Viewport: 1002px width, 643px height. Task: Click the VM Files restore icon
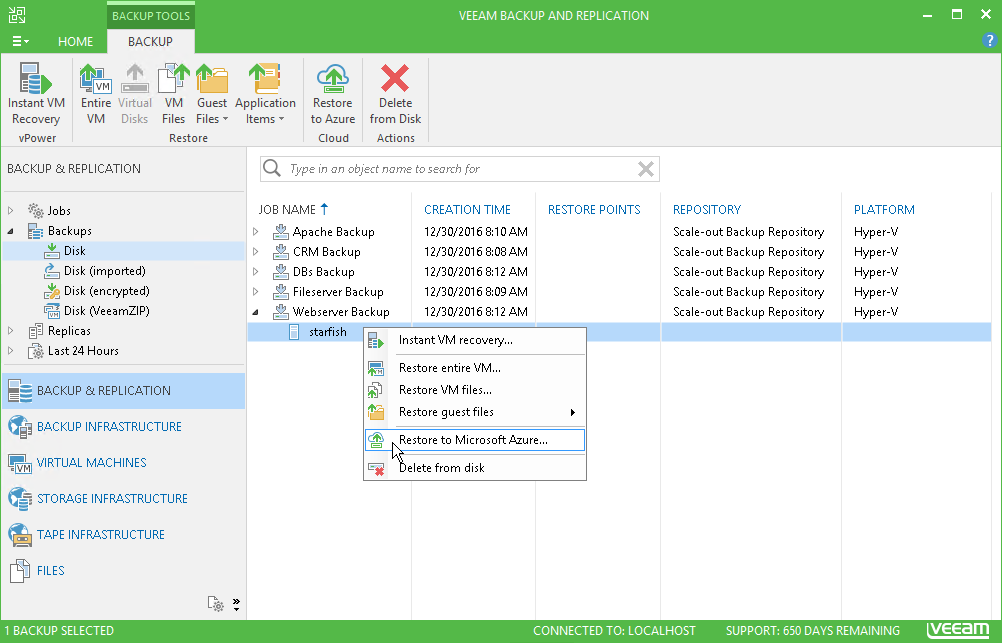173,94
